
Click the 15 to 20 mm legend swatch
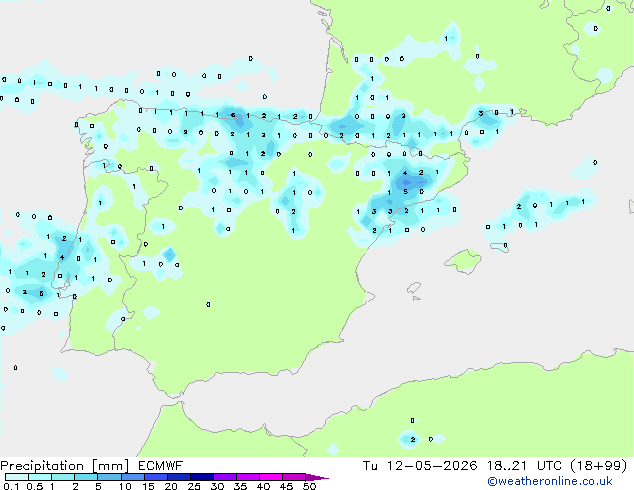pyautogui.click(x=156, y=477)
